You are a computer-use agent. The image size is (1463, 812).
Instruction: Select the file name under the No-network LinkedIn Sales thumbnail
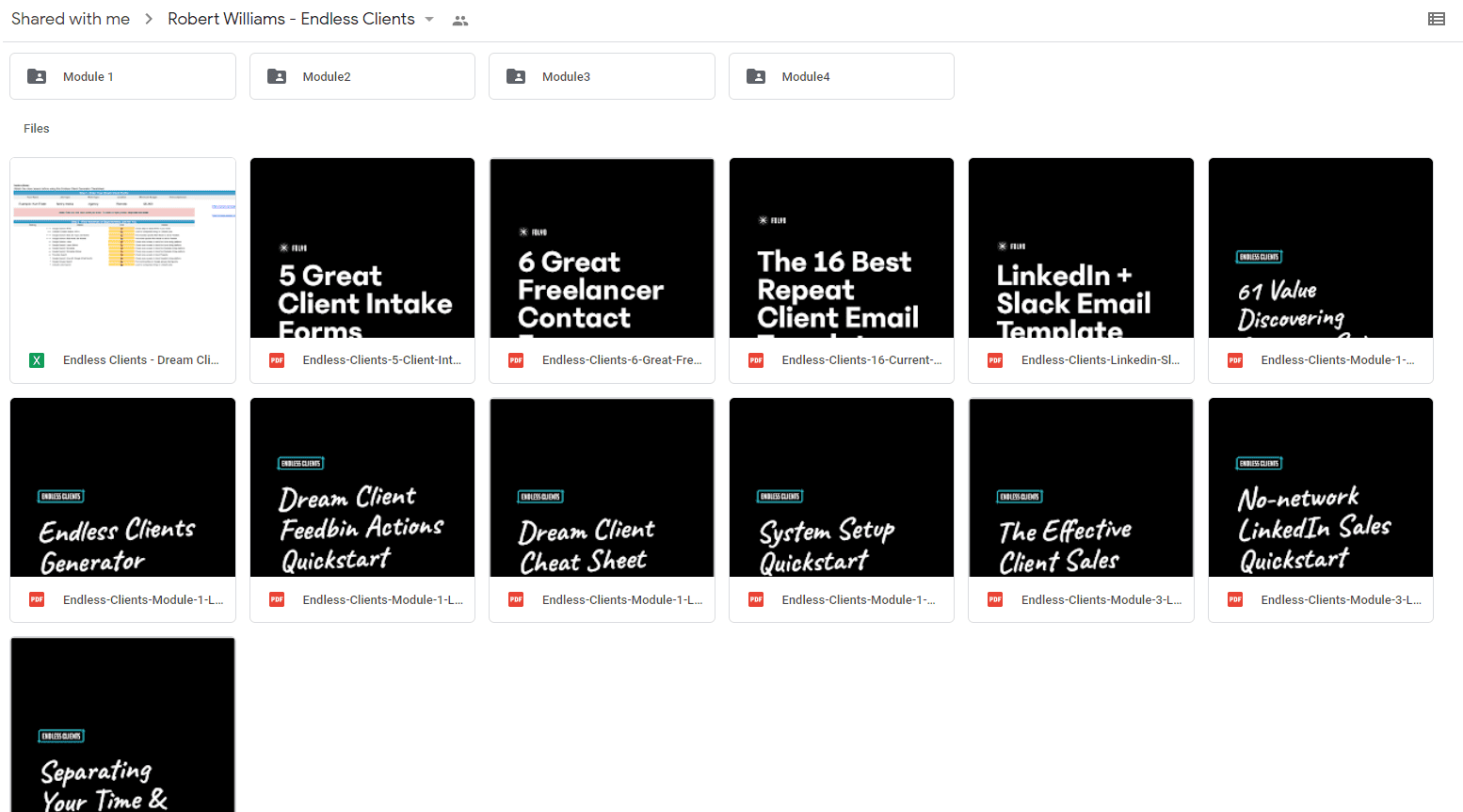(x=1342, y=599)
